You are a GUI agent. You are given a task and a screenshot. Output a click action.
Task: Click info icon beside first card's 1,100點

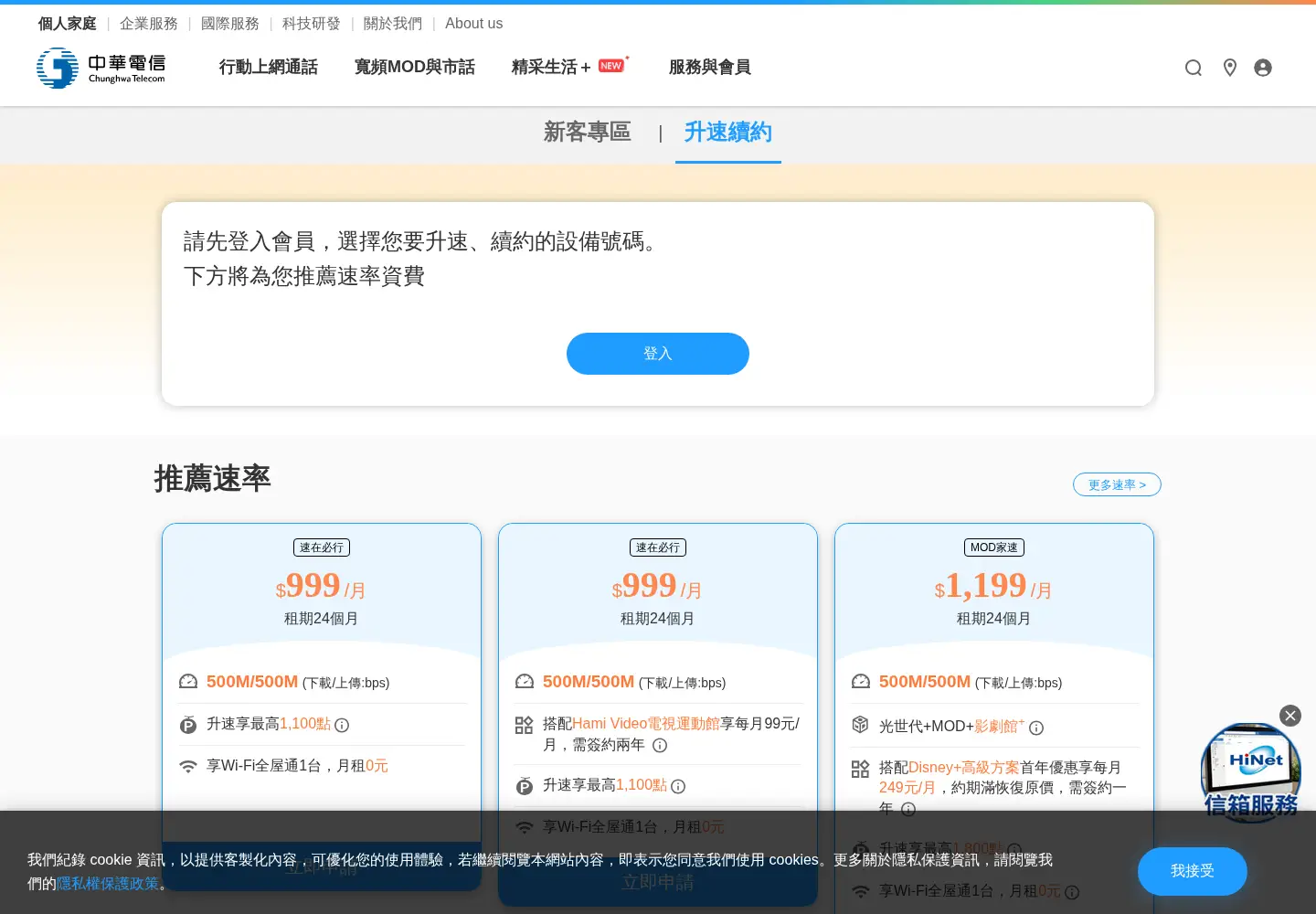(342, 725)
